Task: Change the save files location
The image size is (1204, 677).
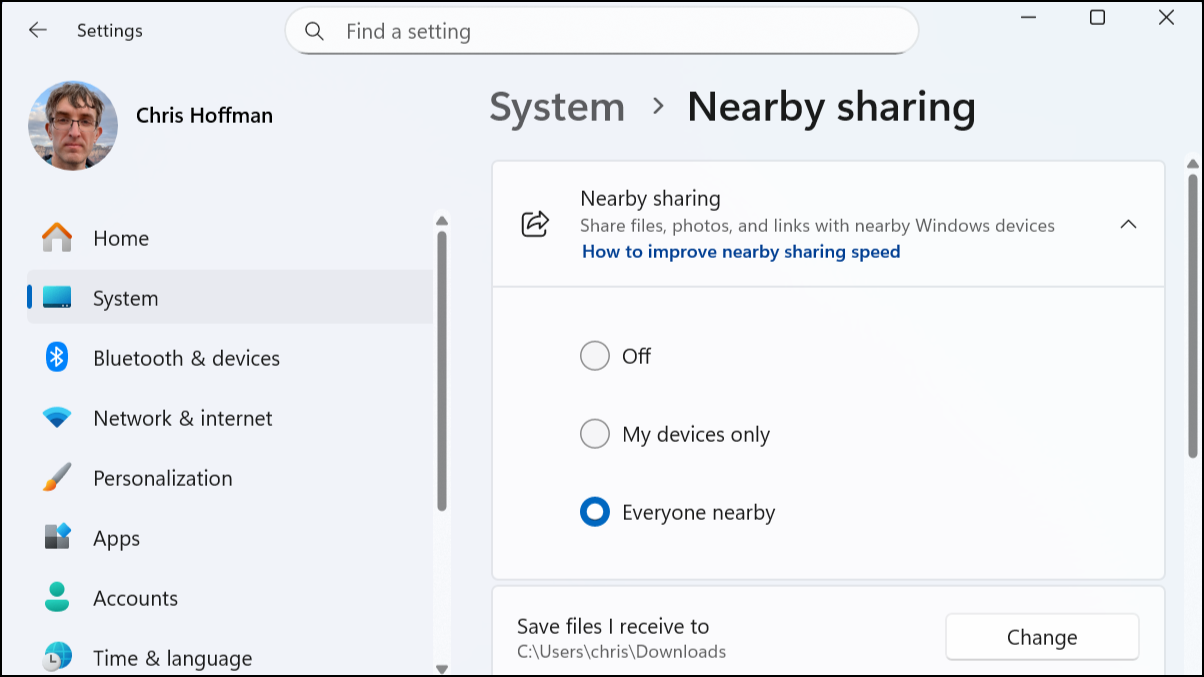Action: 1042,637
